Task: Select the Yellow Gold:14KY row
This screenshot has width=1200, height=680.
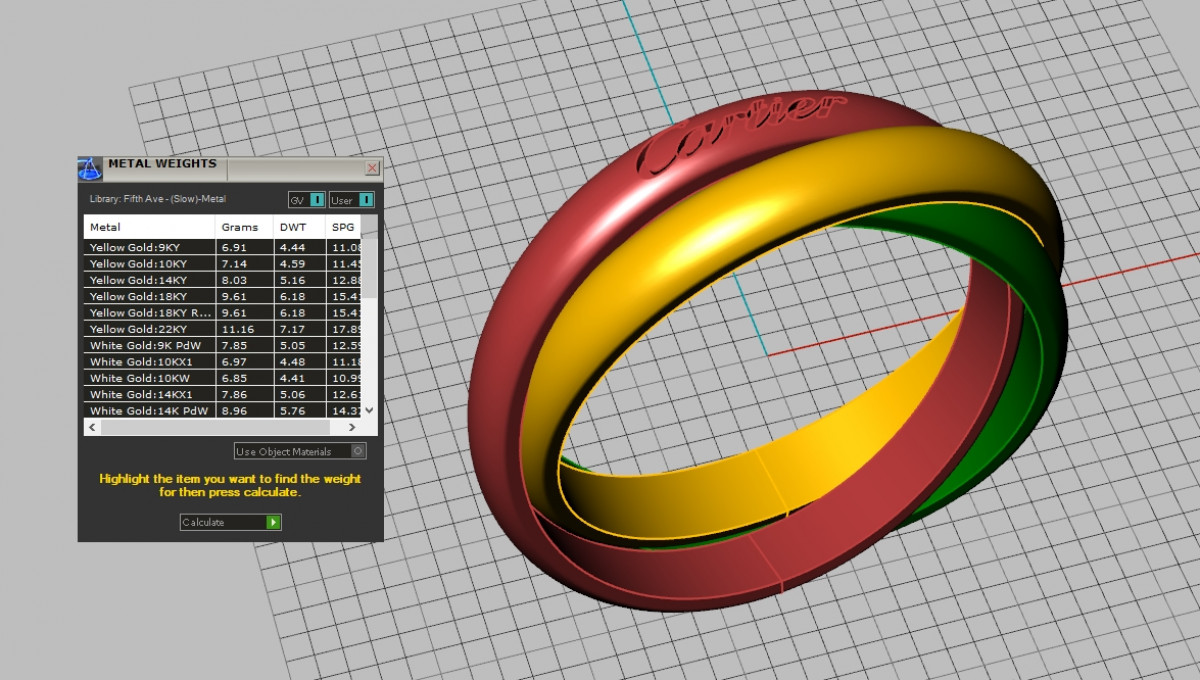Action: 150,280
